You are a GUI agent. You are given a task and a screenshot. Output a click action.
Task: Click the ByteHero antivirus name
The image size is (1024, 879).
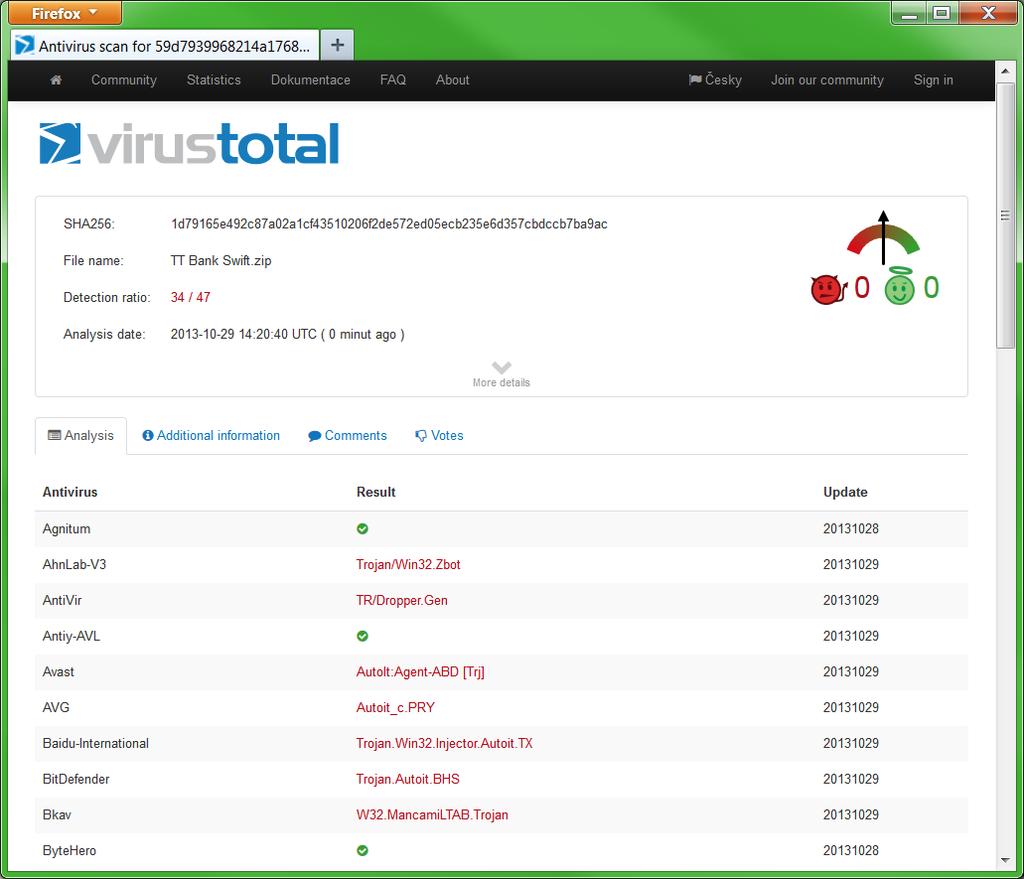click(69, 850)
